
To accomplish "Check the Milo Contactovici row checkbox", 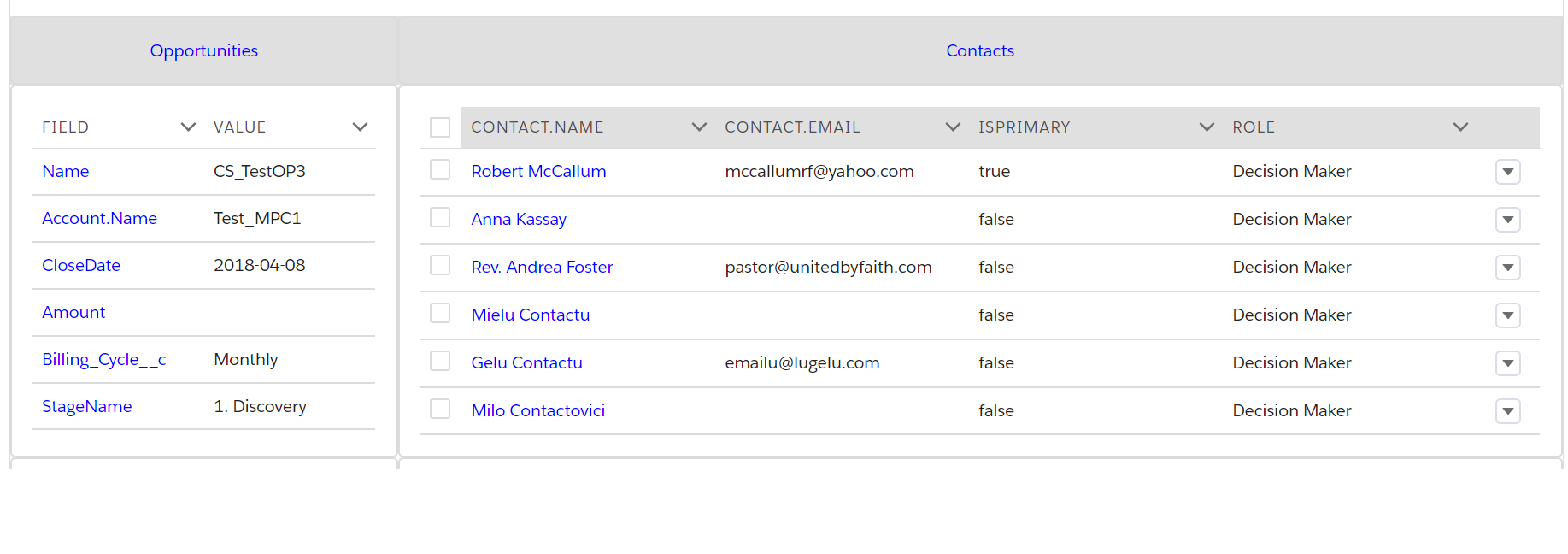I will click(x=440, y=410).
